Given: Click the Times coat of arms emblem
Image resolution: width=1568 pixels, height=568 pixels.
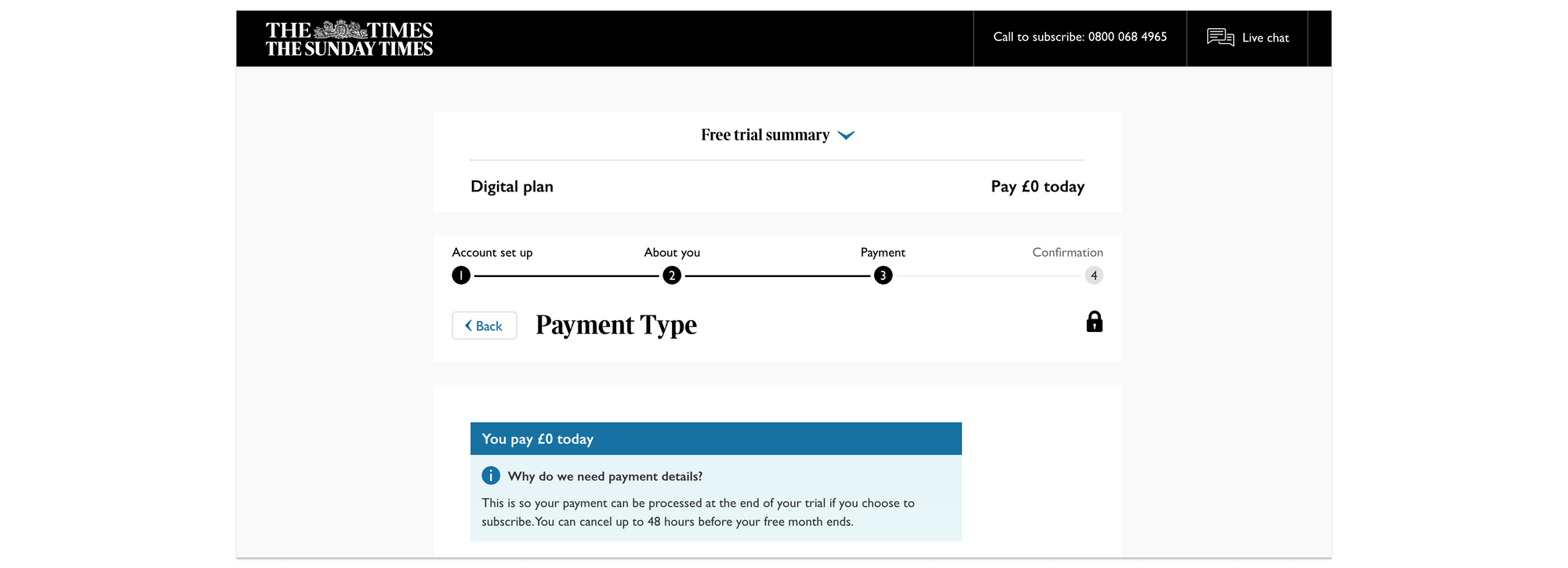Looking at the screenshot, I should [340, 27].
